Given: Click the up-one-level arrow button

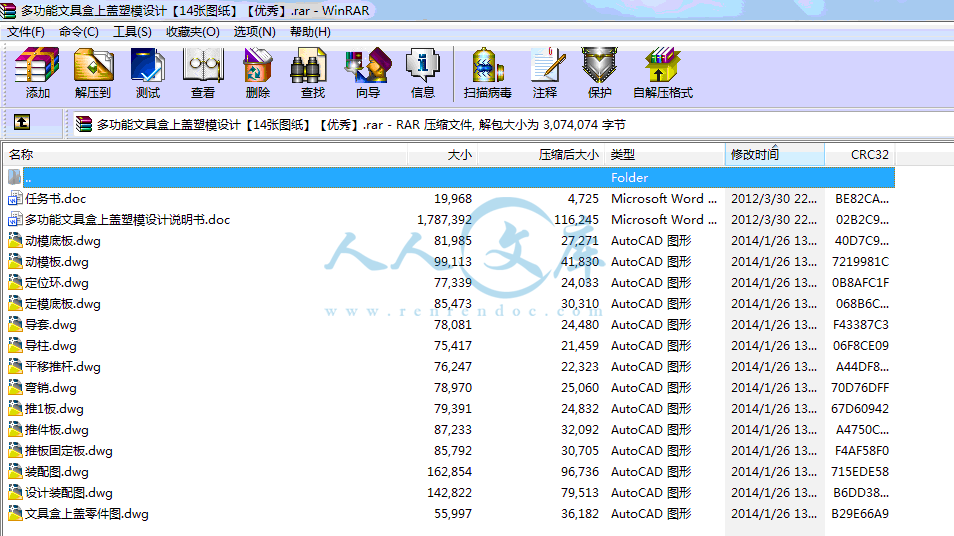Looking at the screenshot, I should click(22, 122).
